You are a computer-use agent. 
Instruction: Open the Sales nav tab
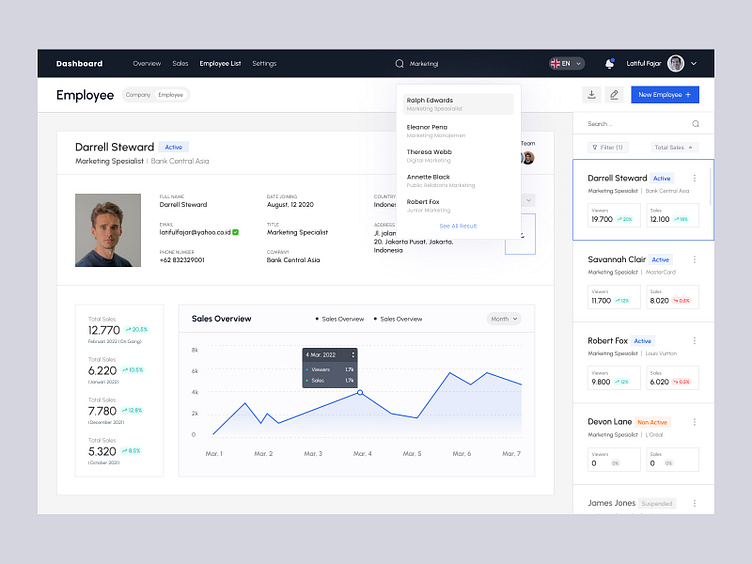[x=180, y=63]
